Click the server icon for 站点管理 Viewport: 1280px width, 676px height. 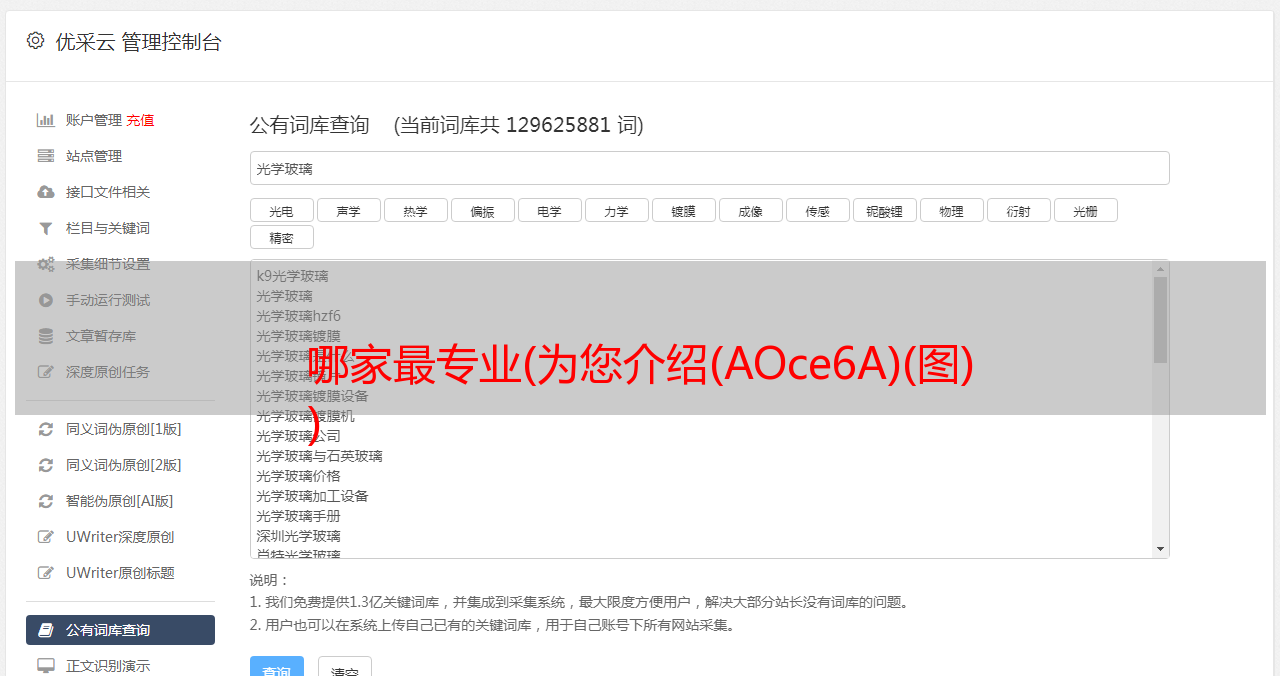pyautogui.click(x=45, y=156)
